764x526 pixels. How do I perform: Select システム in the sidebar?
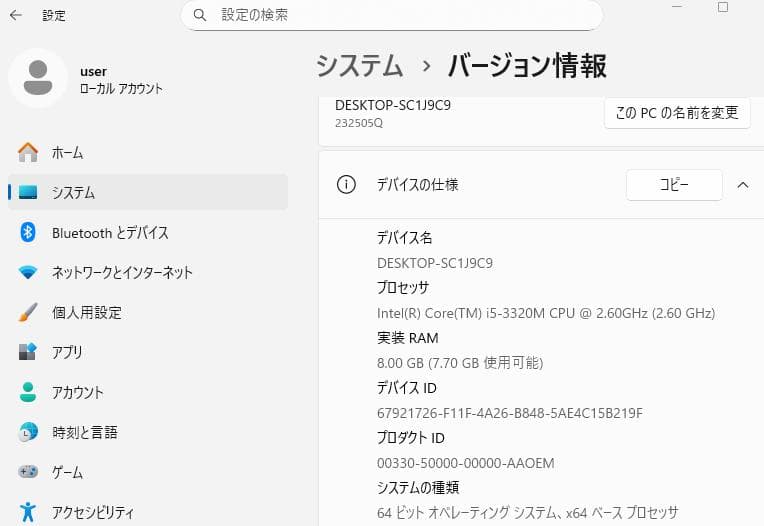coord(148,192)
